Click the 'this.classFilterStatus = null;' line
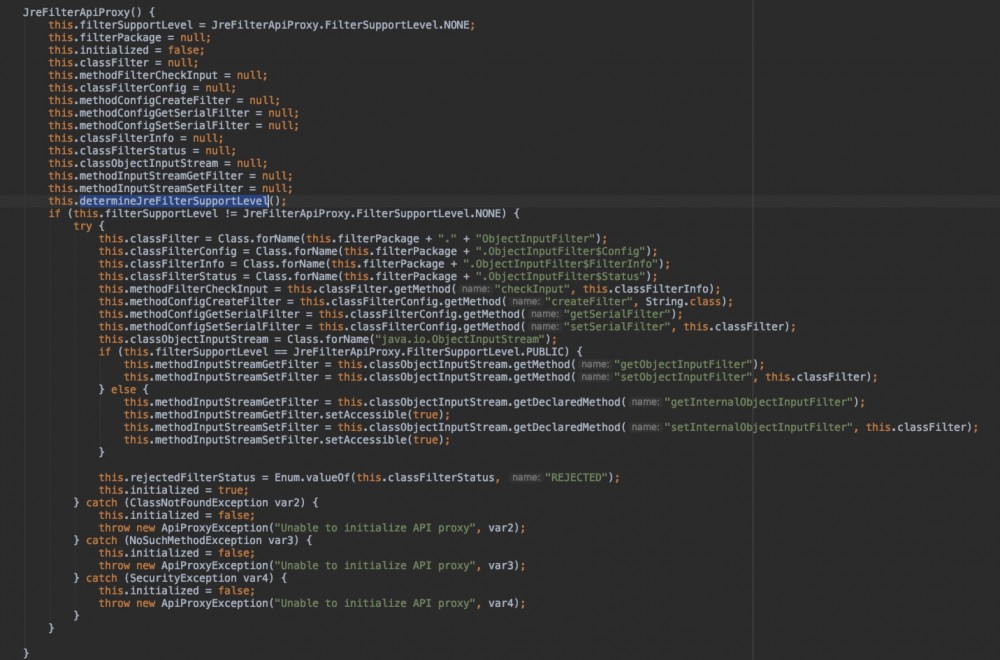The height and width of the screenshot is (660, 1000). pyautogui.click(x=142, y=150)
